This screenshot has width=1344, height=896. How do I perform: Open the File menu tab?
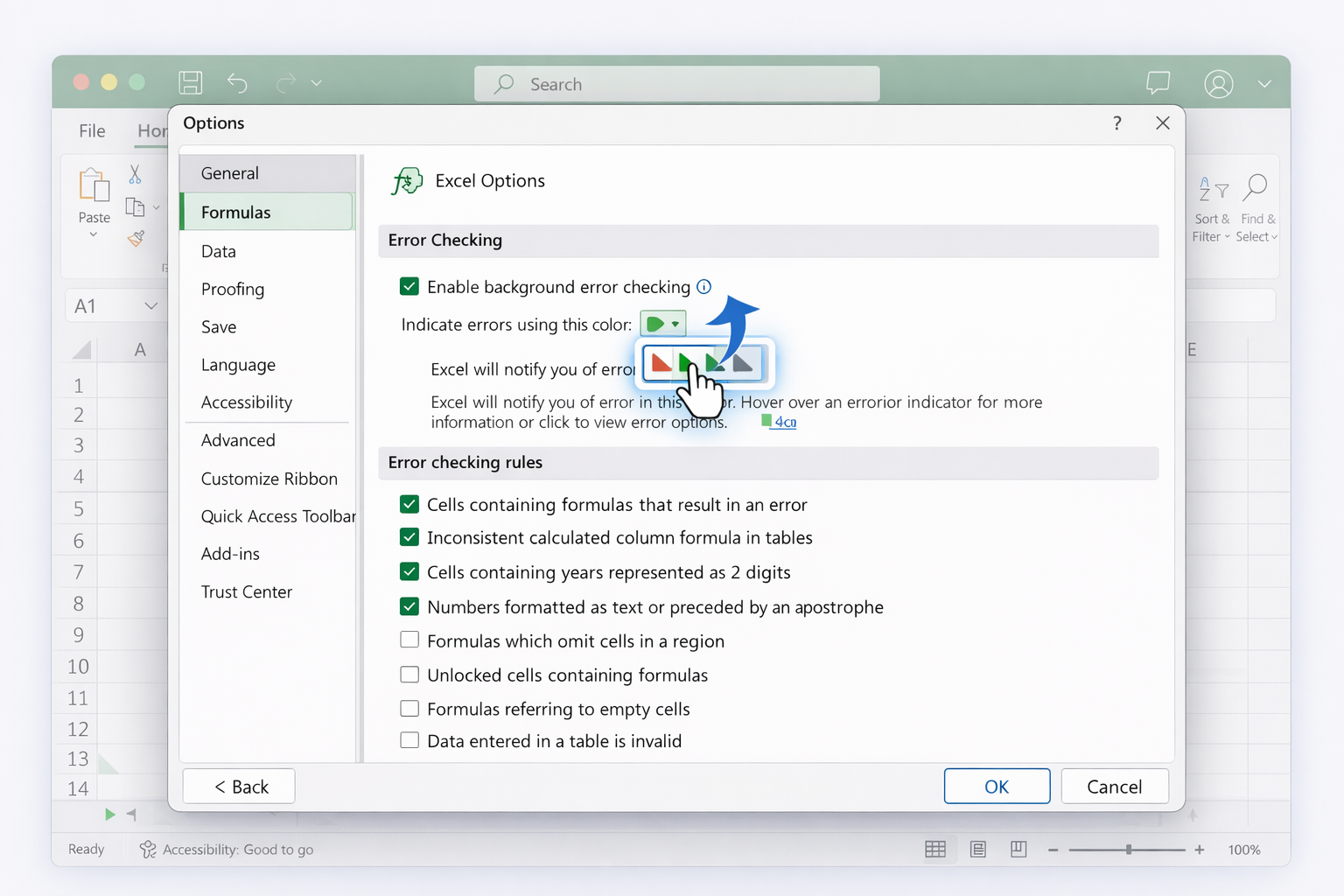(92, 131)
